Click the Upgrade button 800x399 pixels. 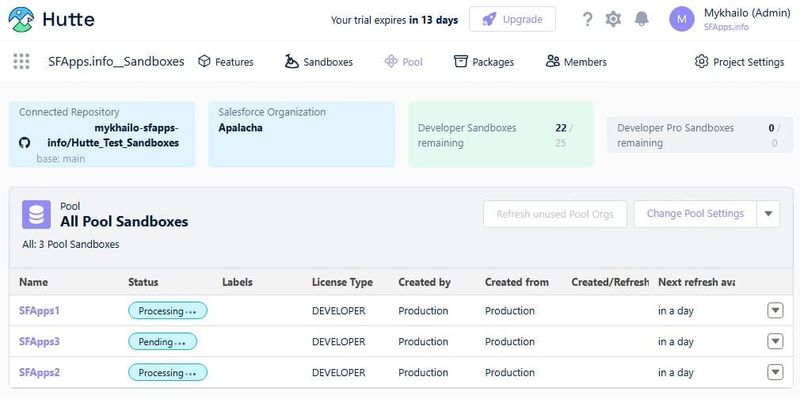[512, 19]
